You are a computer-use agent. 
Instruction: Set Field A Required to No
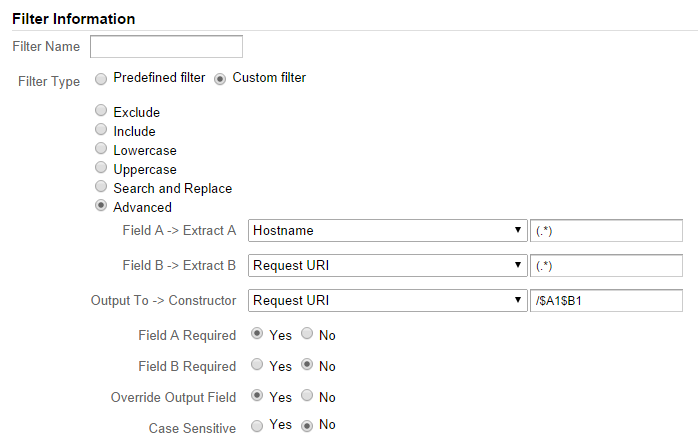tap(307, 335)
